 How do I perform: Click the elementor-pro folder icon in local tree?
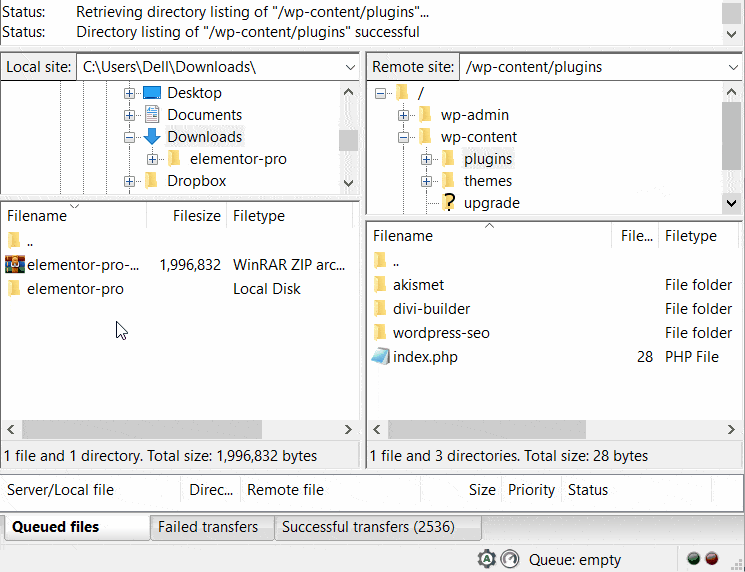click(x=174, y=158)
